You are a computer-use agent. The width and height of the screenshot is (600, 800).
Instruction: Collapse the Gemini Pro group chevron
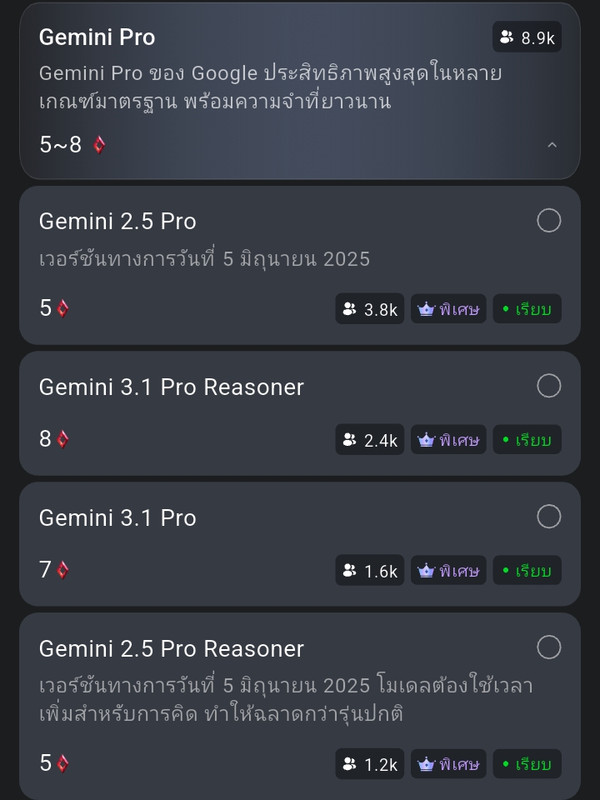552,145
